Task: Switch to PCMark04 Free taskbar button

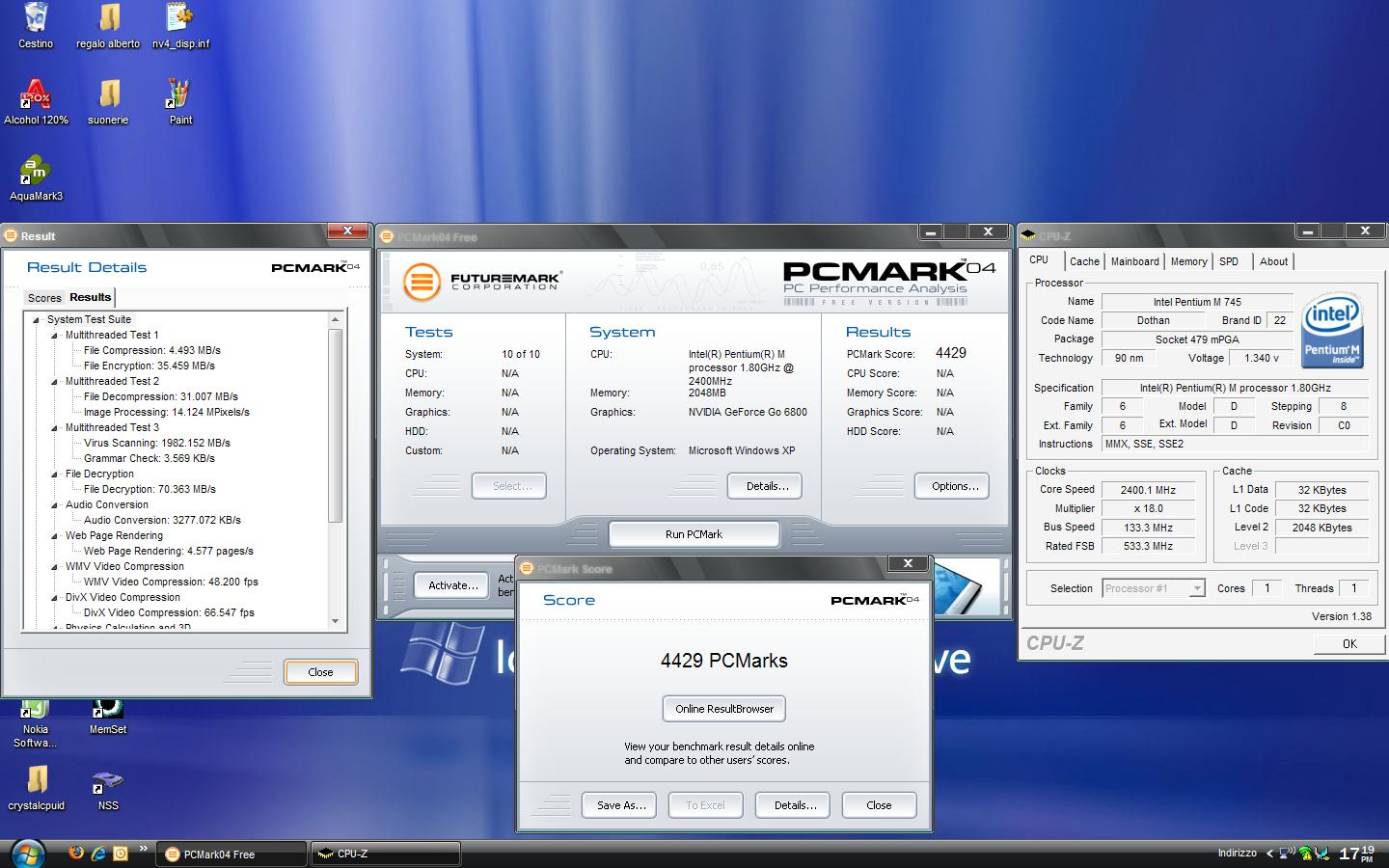Action: (x=231, y=854)
